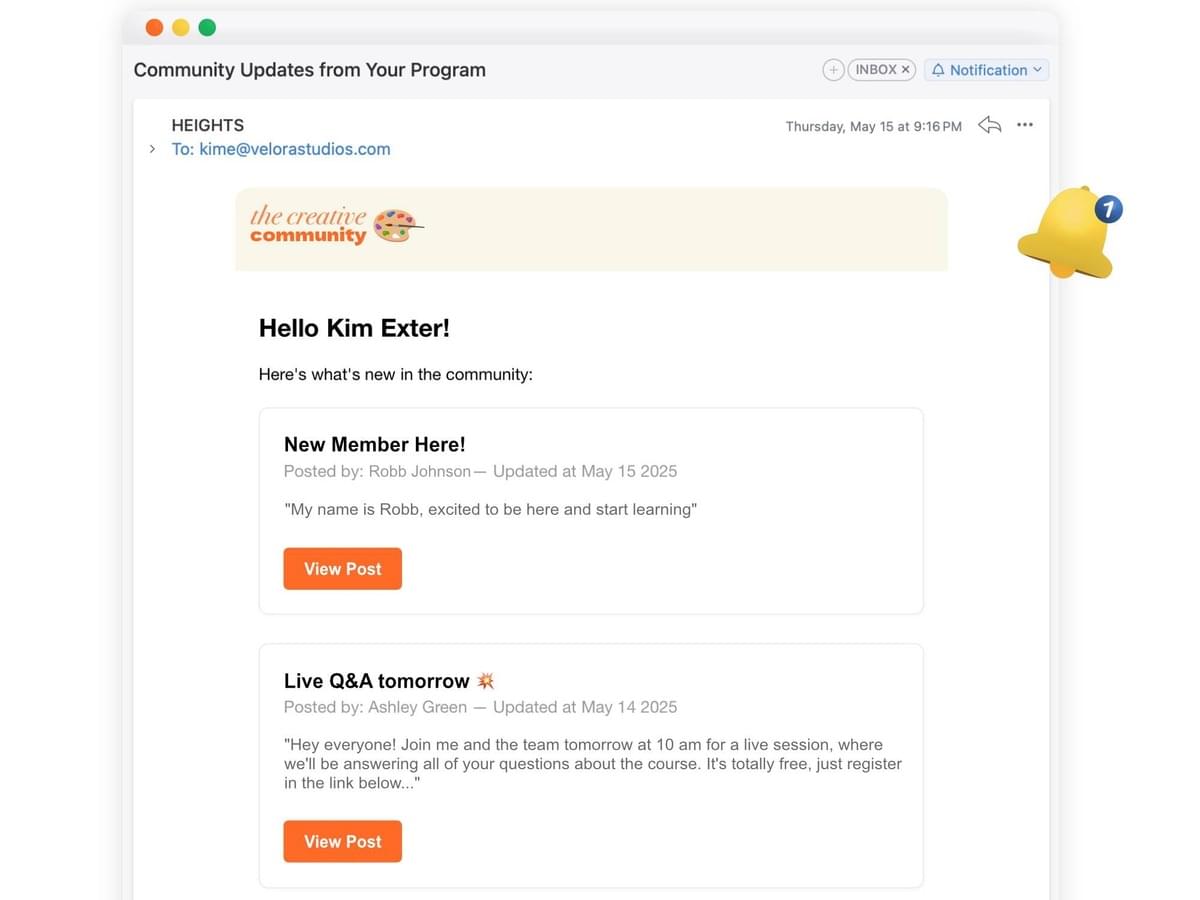Close the window with the red button
The height and width of the screenshot is (900, 1200).
pos(154,27)
